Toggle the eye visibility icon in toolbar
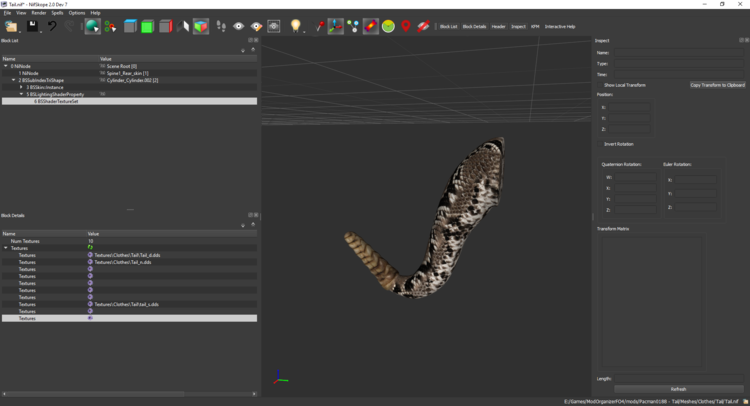 tap(238, 26)
